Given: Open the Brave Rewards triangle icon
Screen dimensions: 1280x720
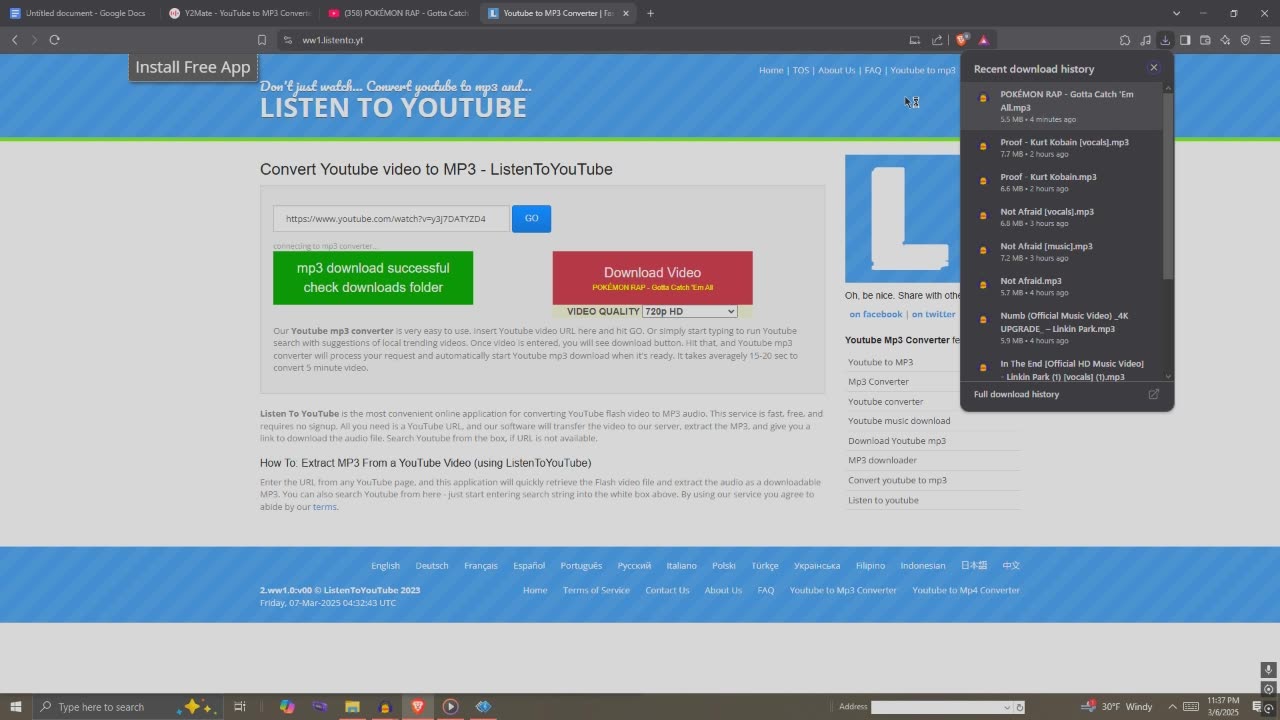Looking at the screenshot, I should point(984,40).
